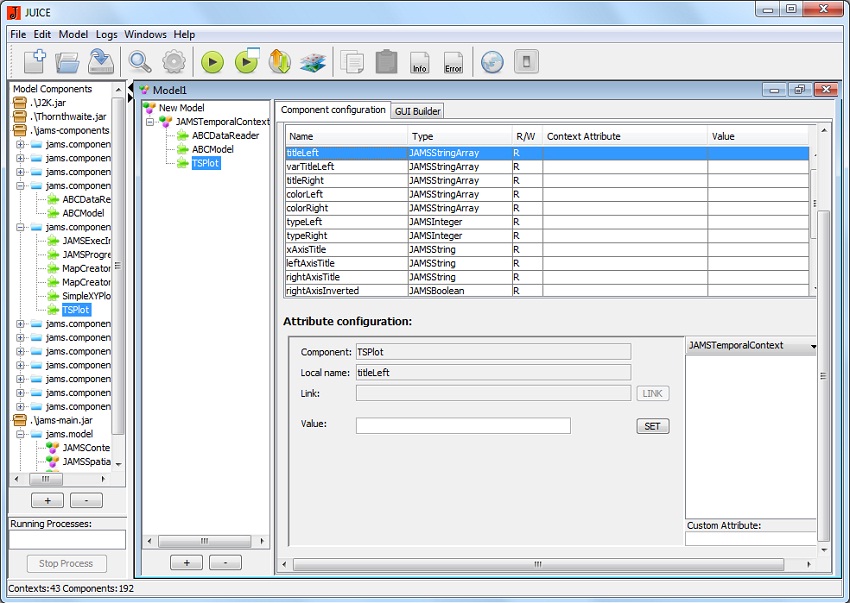Collapse the jams.model package node
This screenshot has width=850, height=603.
pos(21,434)
